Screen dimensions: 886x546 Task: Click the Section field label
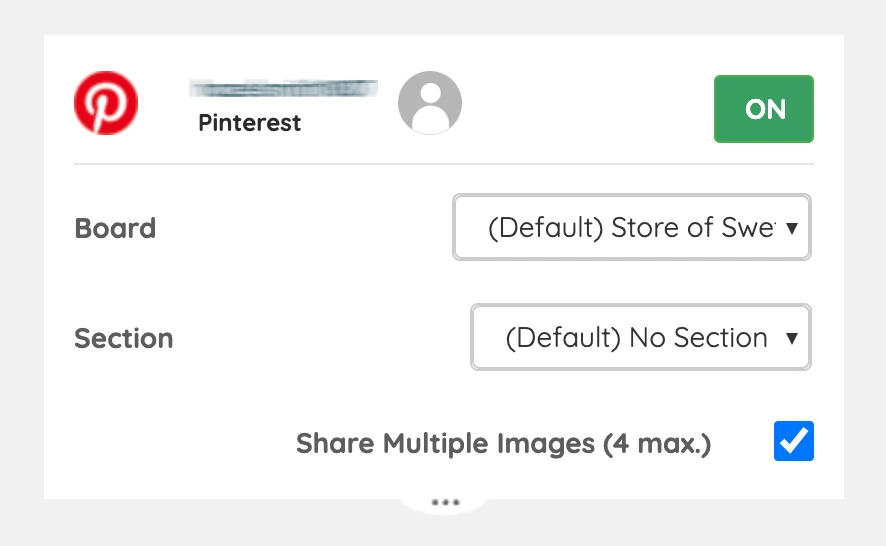(x=124, y=338)
